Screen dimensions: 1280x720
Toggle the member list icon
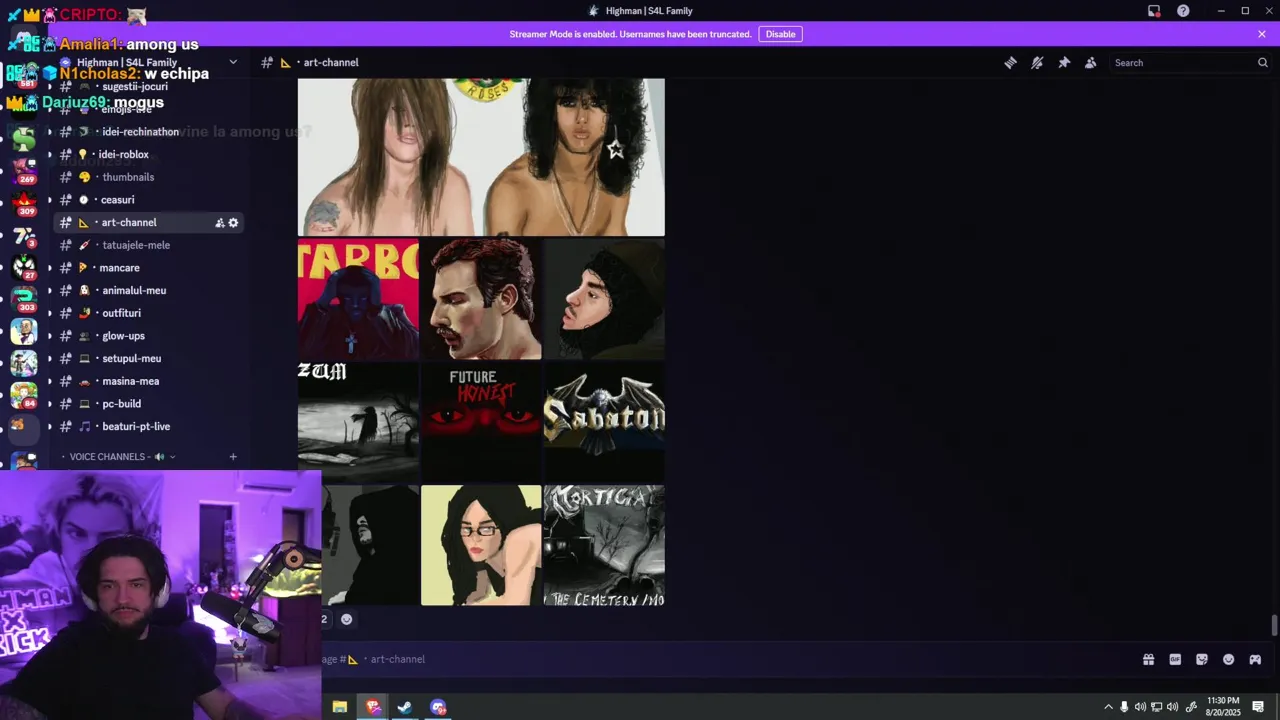click(1091, 62)
